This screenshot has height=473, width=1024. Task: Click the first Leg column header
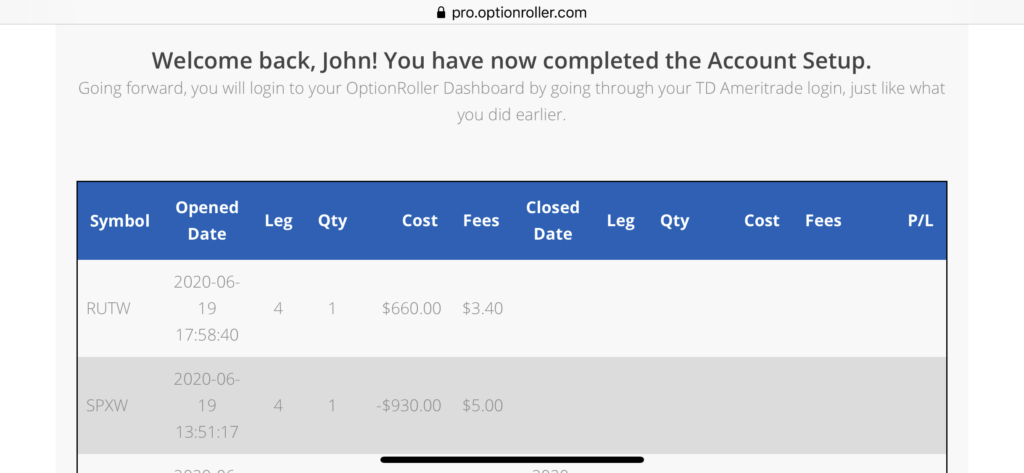tap(278, 221)
